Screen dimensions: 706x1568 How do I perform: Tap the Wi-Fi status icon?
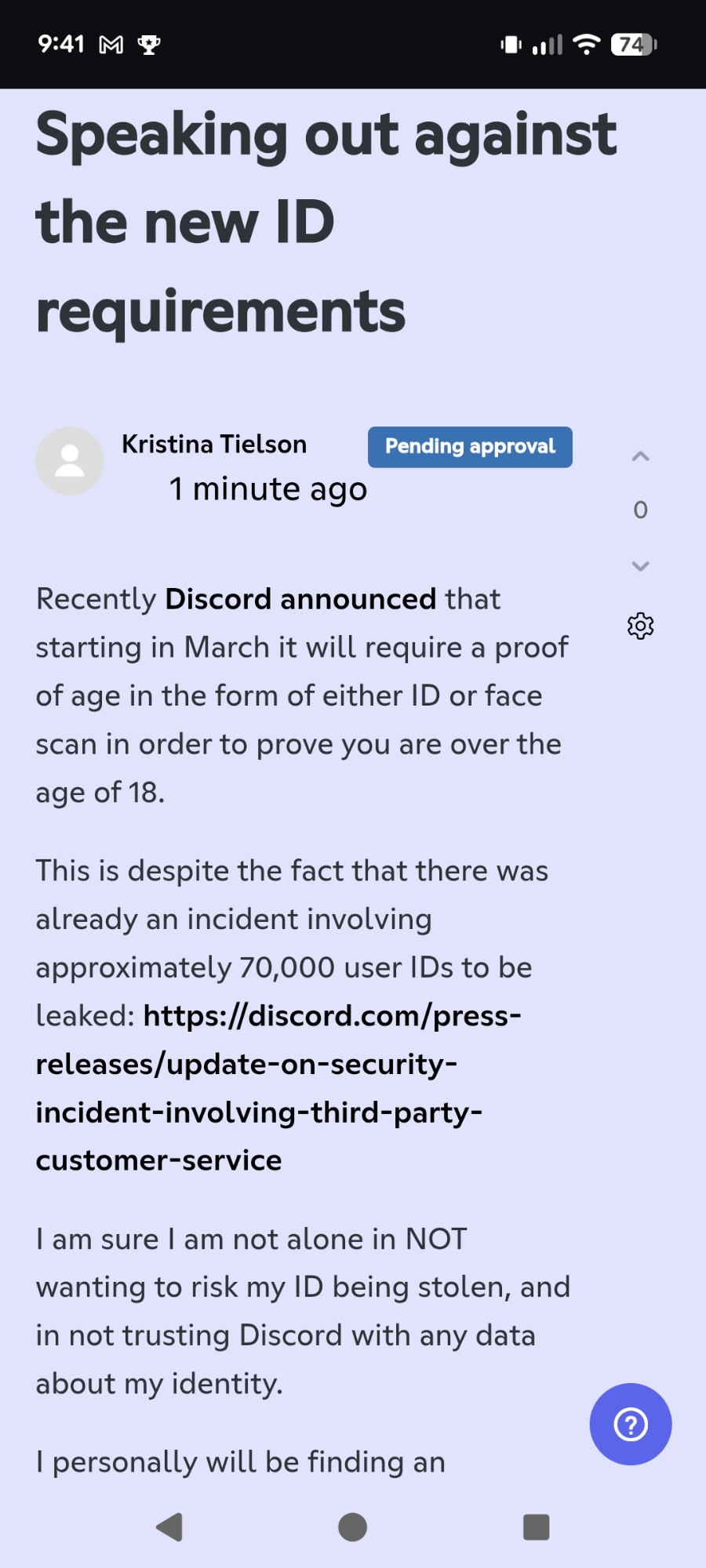coord(586,45)
